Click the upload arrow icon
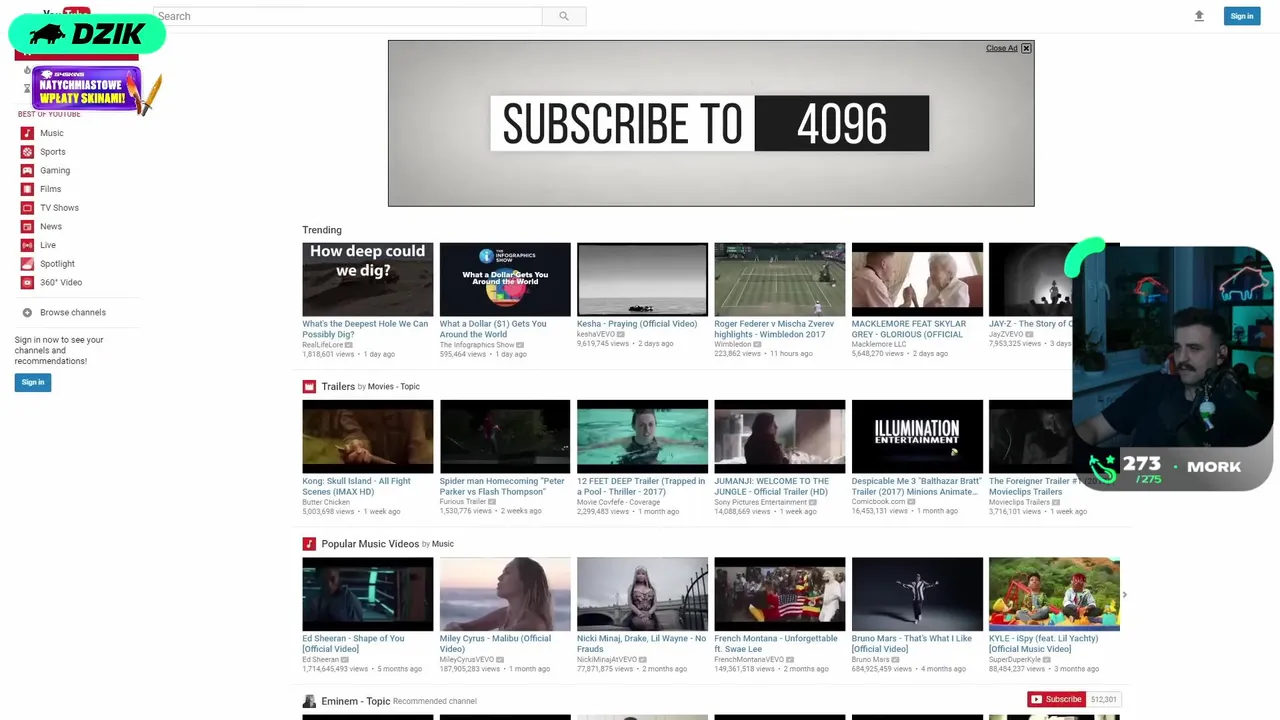Screen dimensions: 1280x720 click(x=1199, y=16)
